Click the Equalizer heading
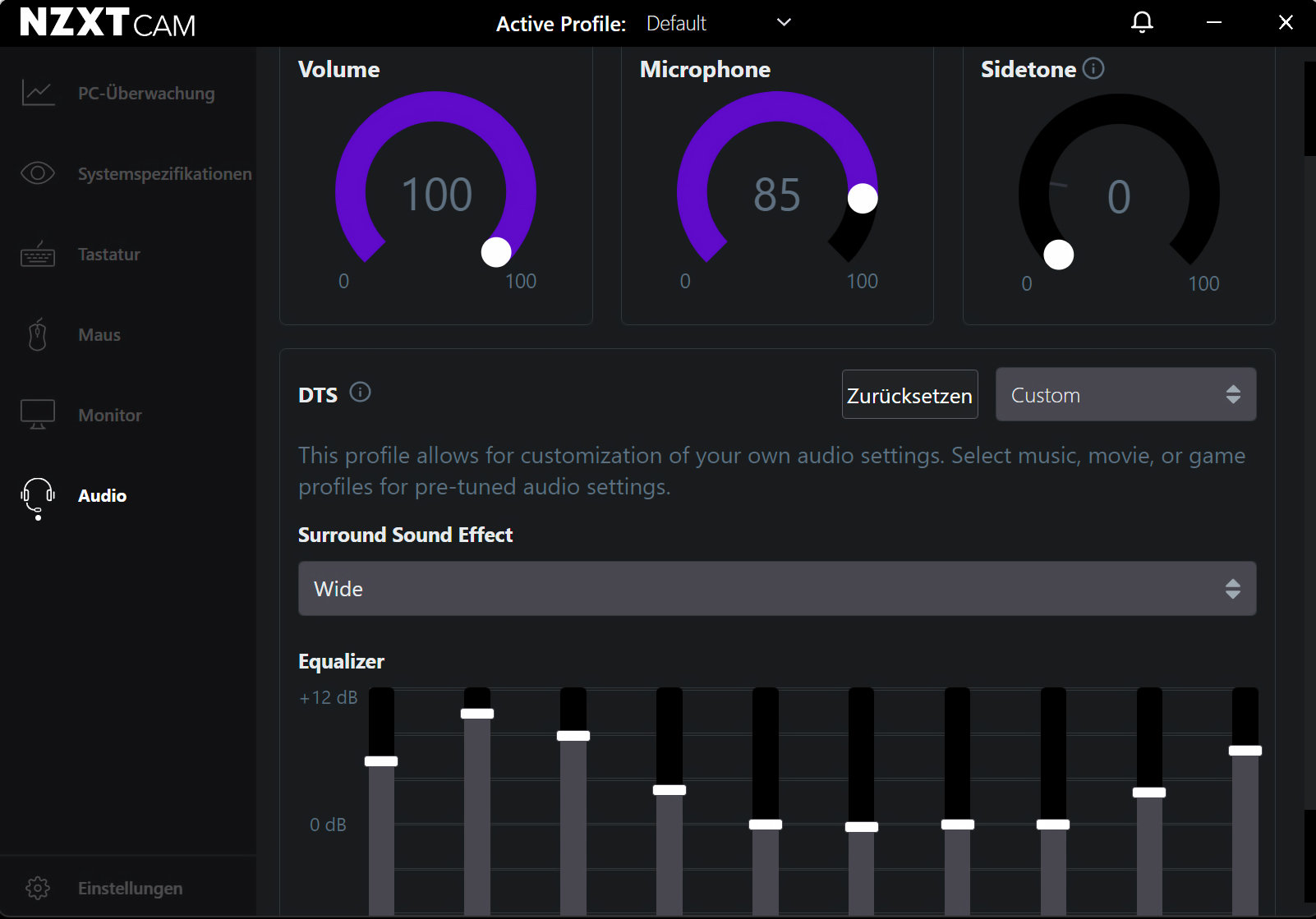Viewport: 1316px width, 919px height. point(341,661)
